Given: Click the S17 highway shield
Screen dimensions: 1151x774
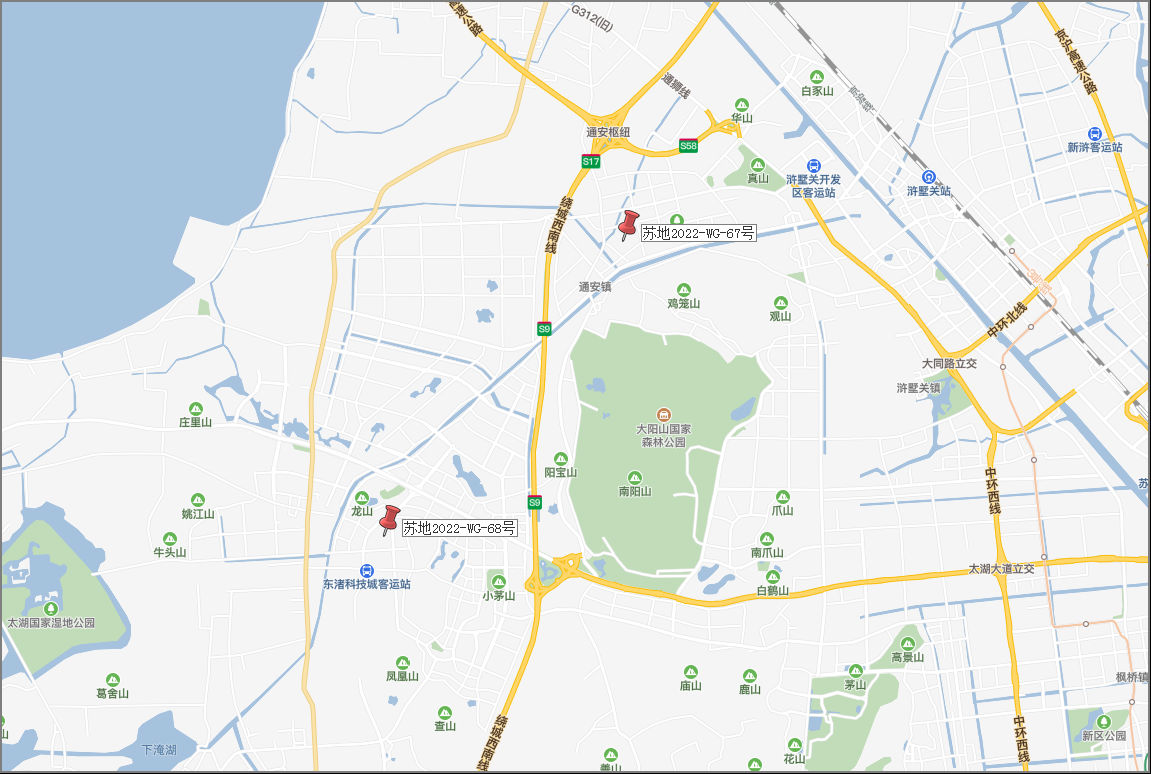Looking at the screenshot, I should (591, 162).
